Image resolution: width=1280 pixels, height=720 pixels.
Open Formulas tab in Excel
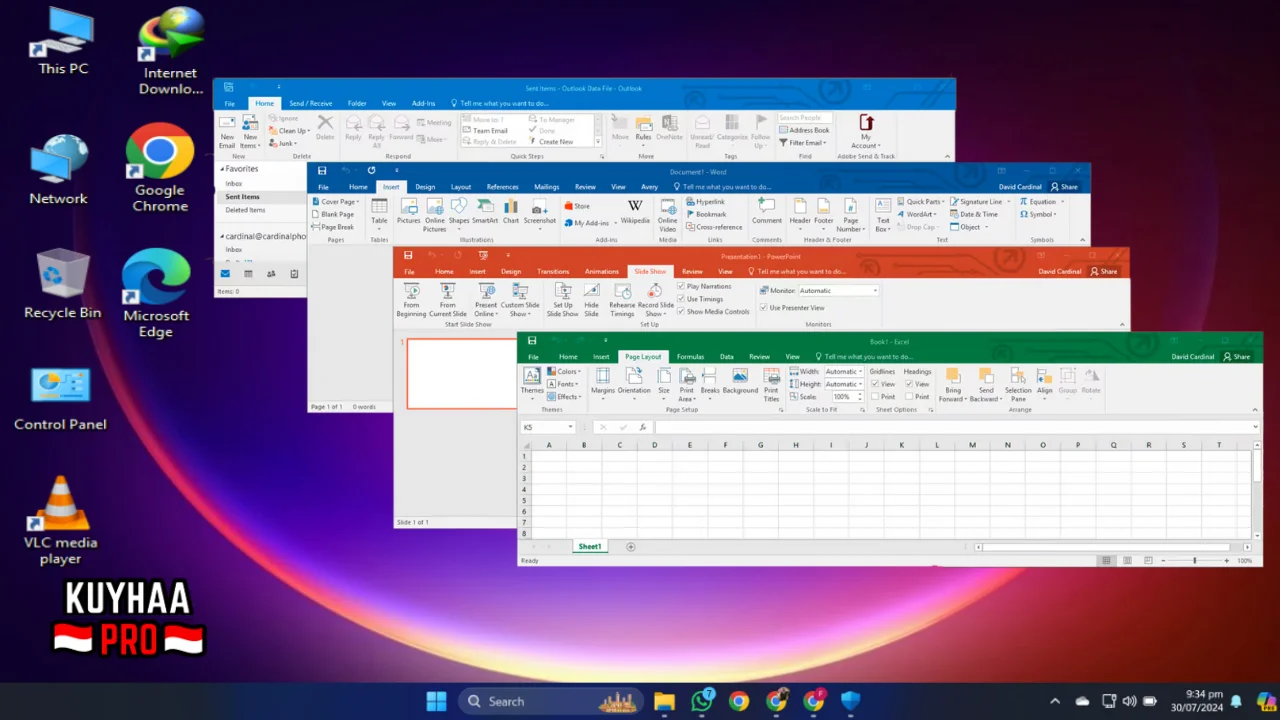(690, 356)
